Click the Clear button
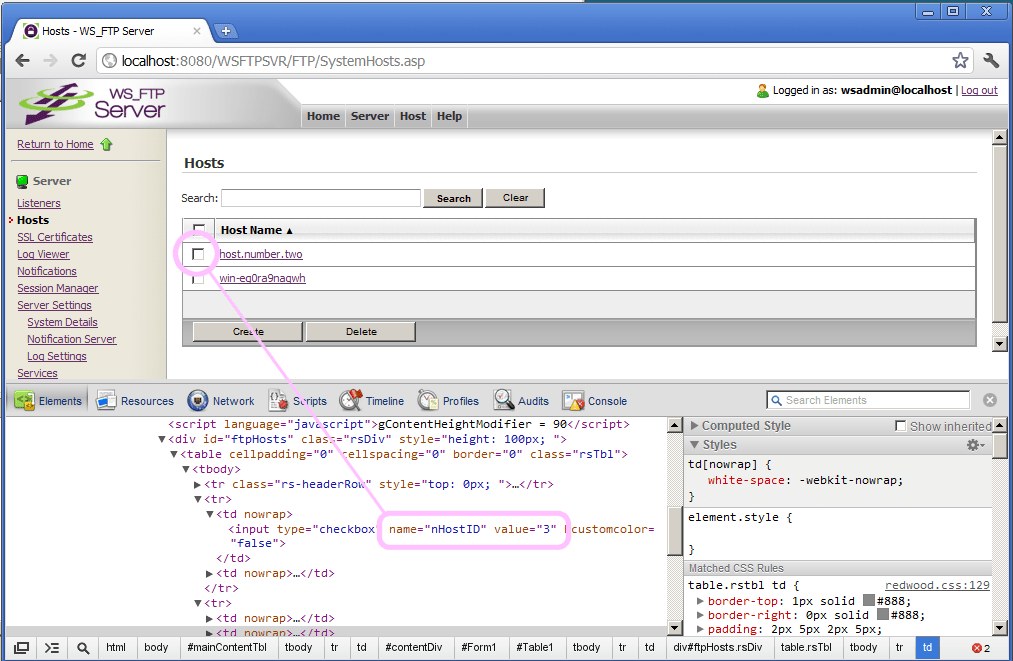Viewport: 1013px width, 661px height. click(x=515, y=198)
